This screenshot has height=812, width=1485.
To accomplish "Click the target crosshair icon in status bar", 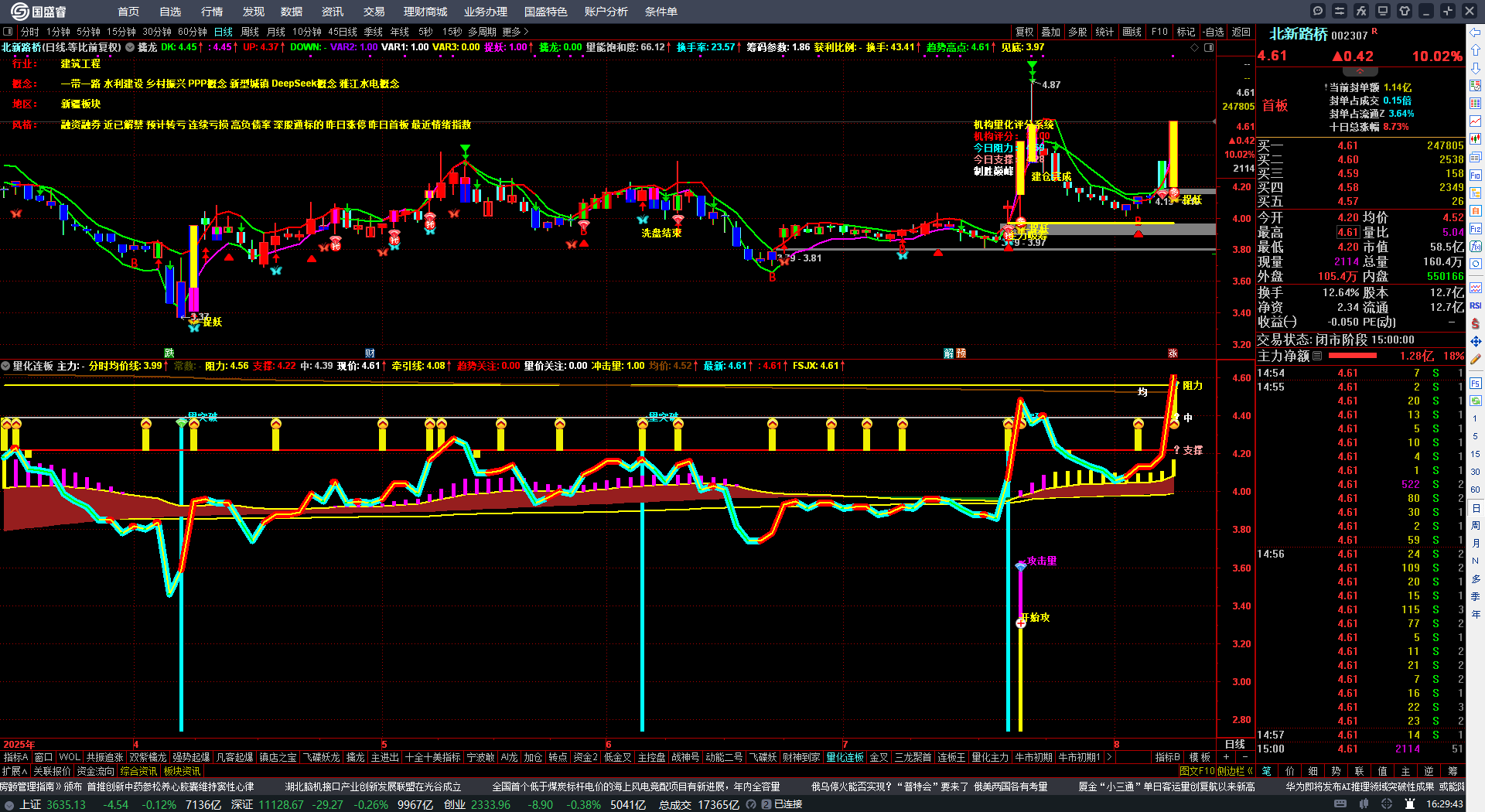I will [1388, 804].
